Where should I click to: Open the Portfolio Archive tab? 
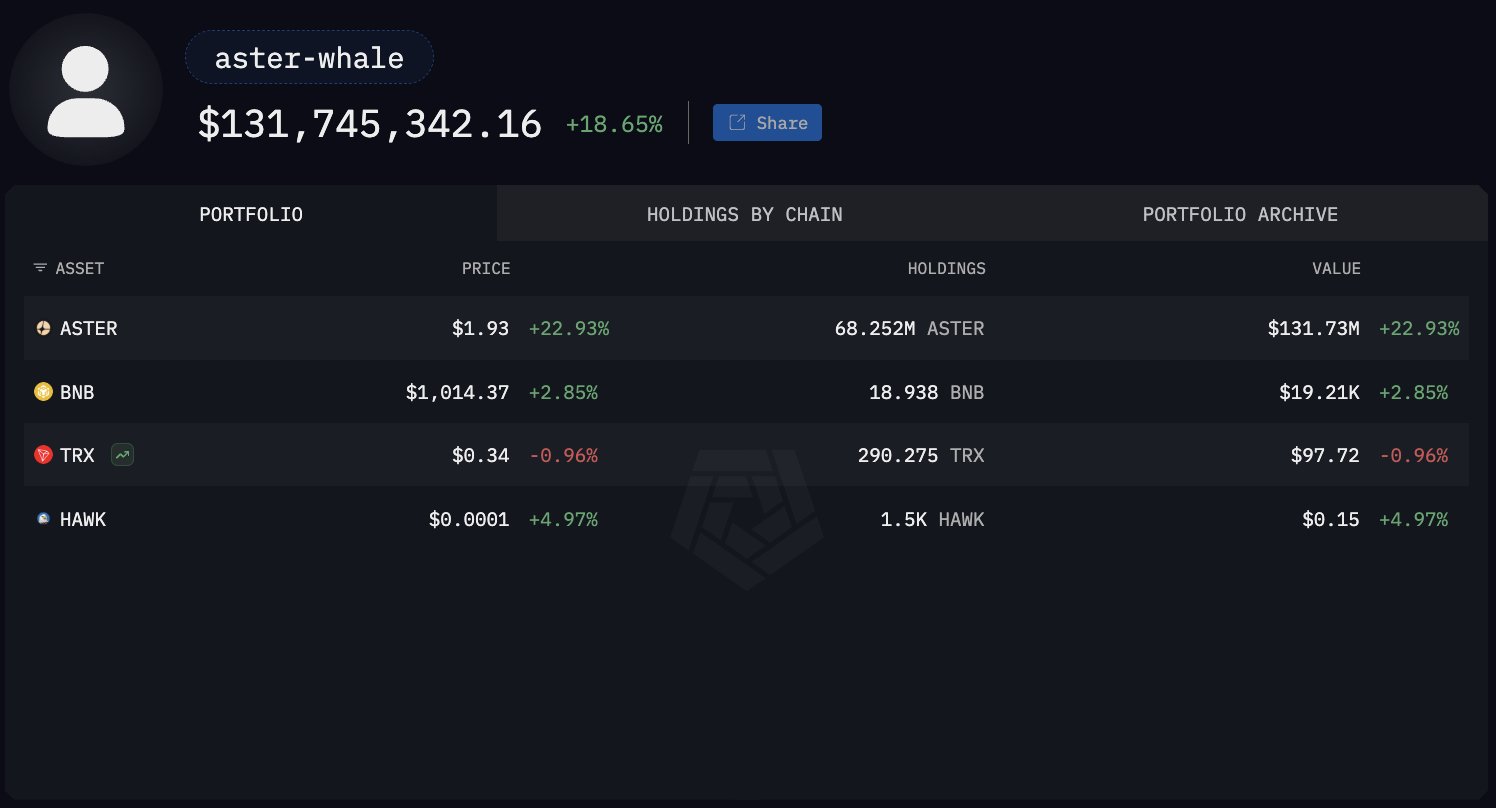coord(1240,214)
